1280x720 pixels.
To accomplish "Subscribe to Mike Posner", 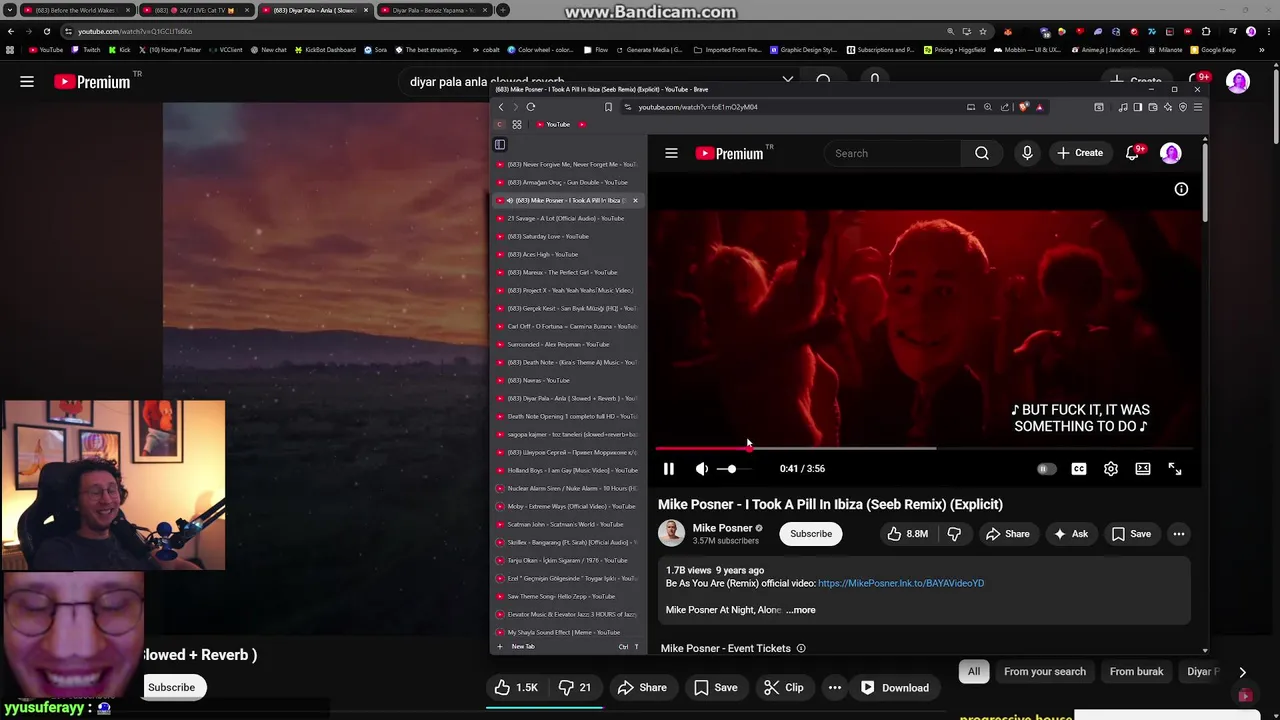I will [811, 534].
